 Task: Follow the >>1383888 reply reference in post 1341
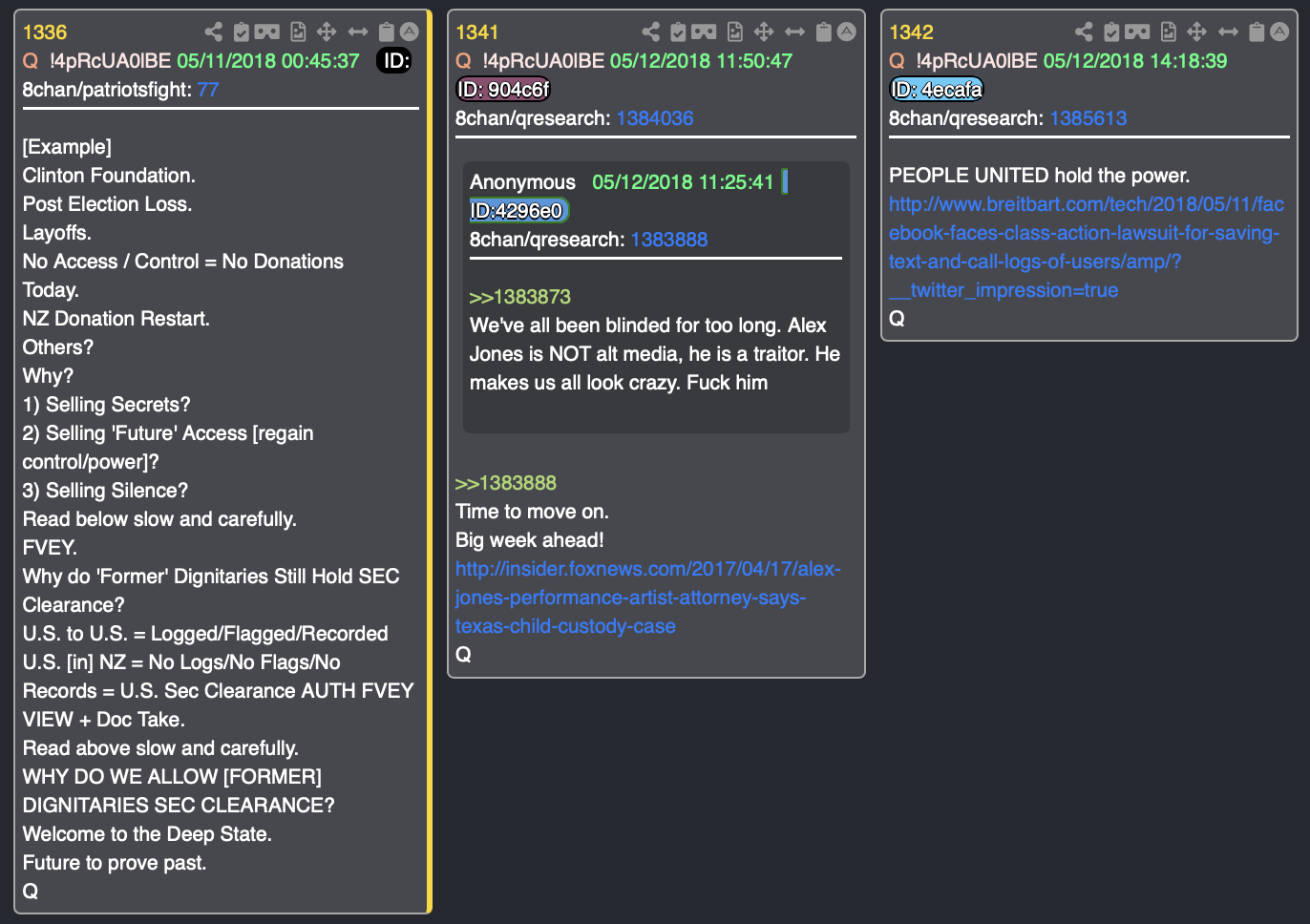[506, 483]
